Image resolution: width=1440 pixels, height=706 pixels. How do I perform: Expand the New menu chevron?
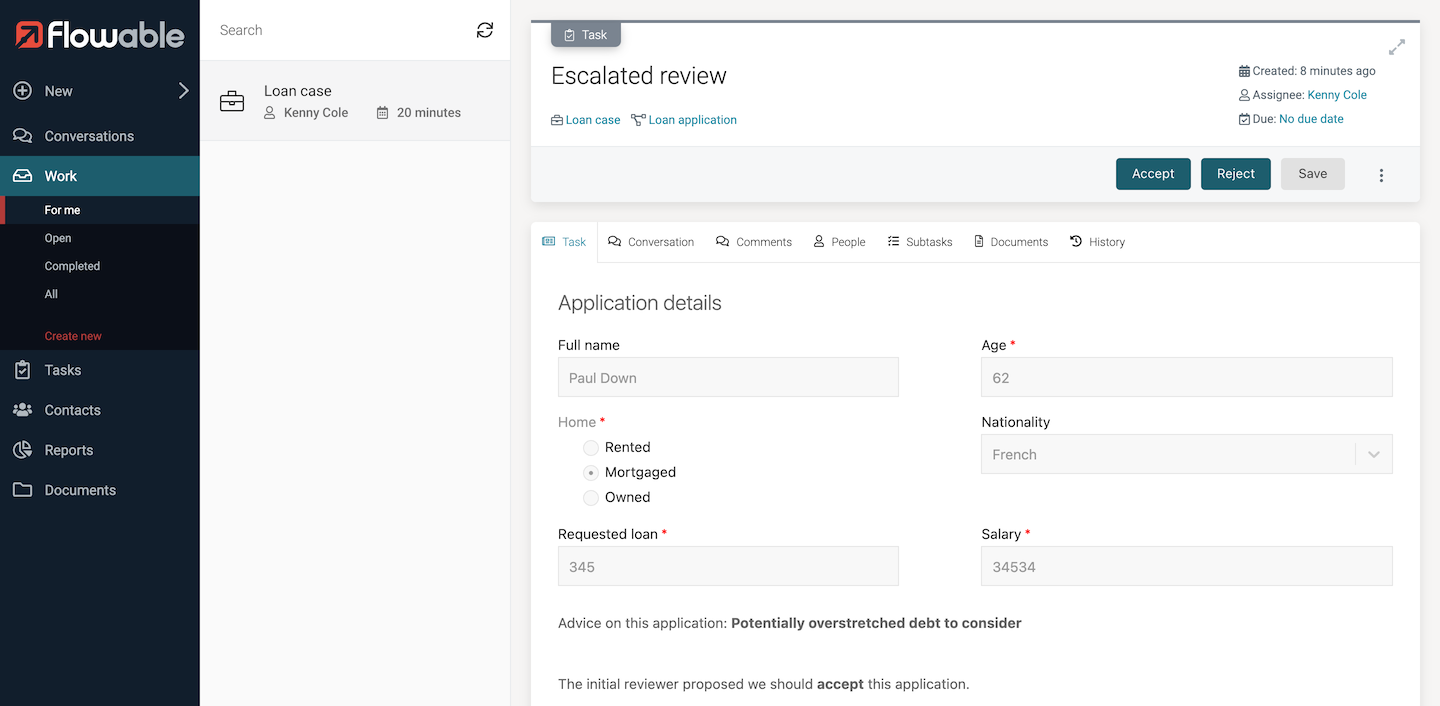(x=183, y=91)
